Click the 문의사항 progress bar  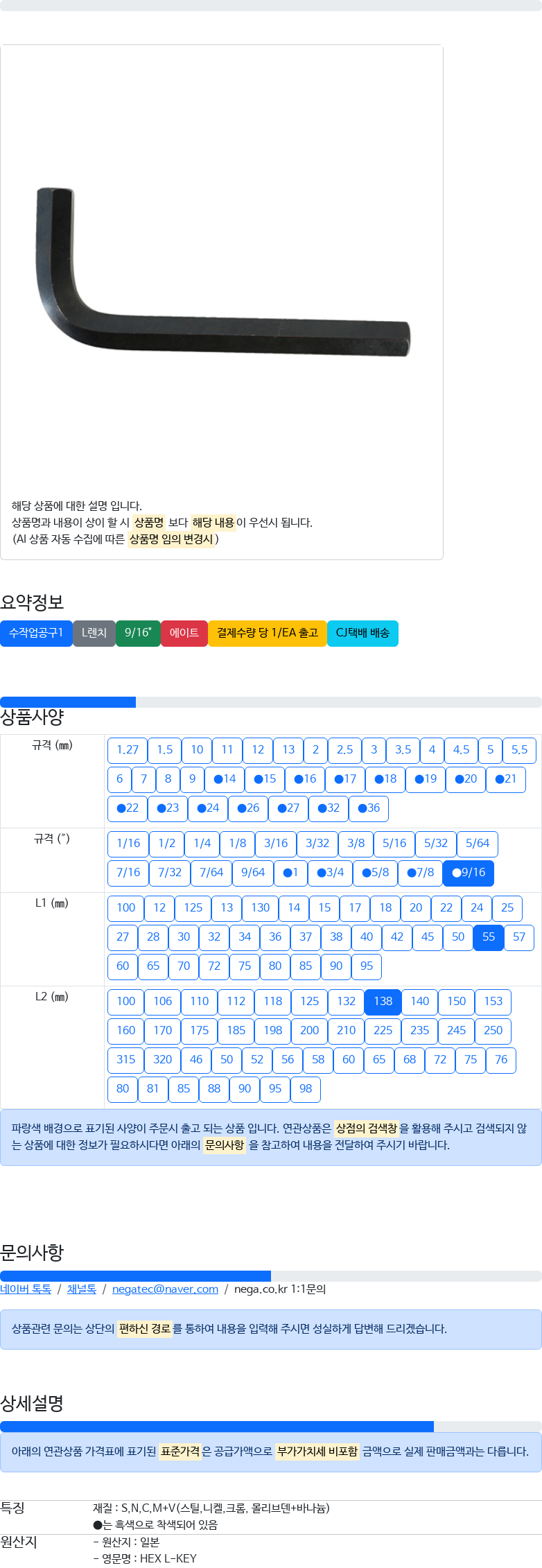click(271, 1276)
